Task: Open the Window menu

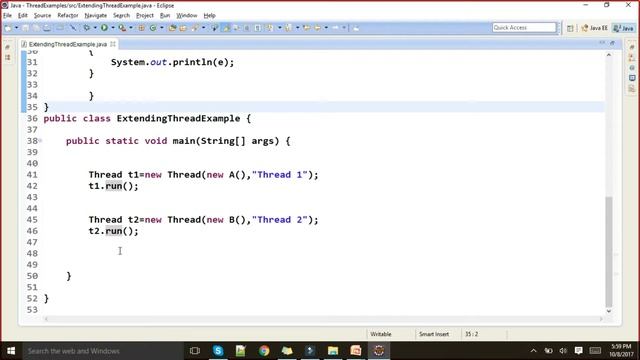Action: click(x=187, y=16)
